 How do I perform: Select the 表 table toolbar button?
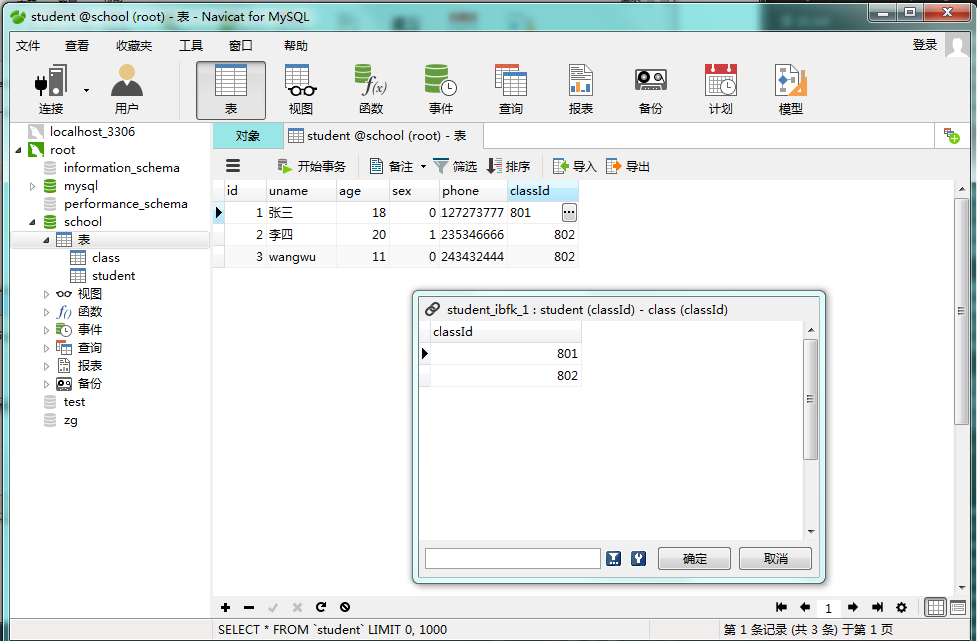(x=231, y=90)
